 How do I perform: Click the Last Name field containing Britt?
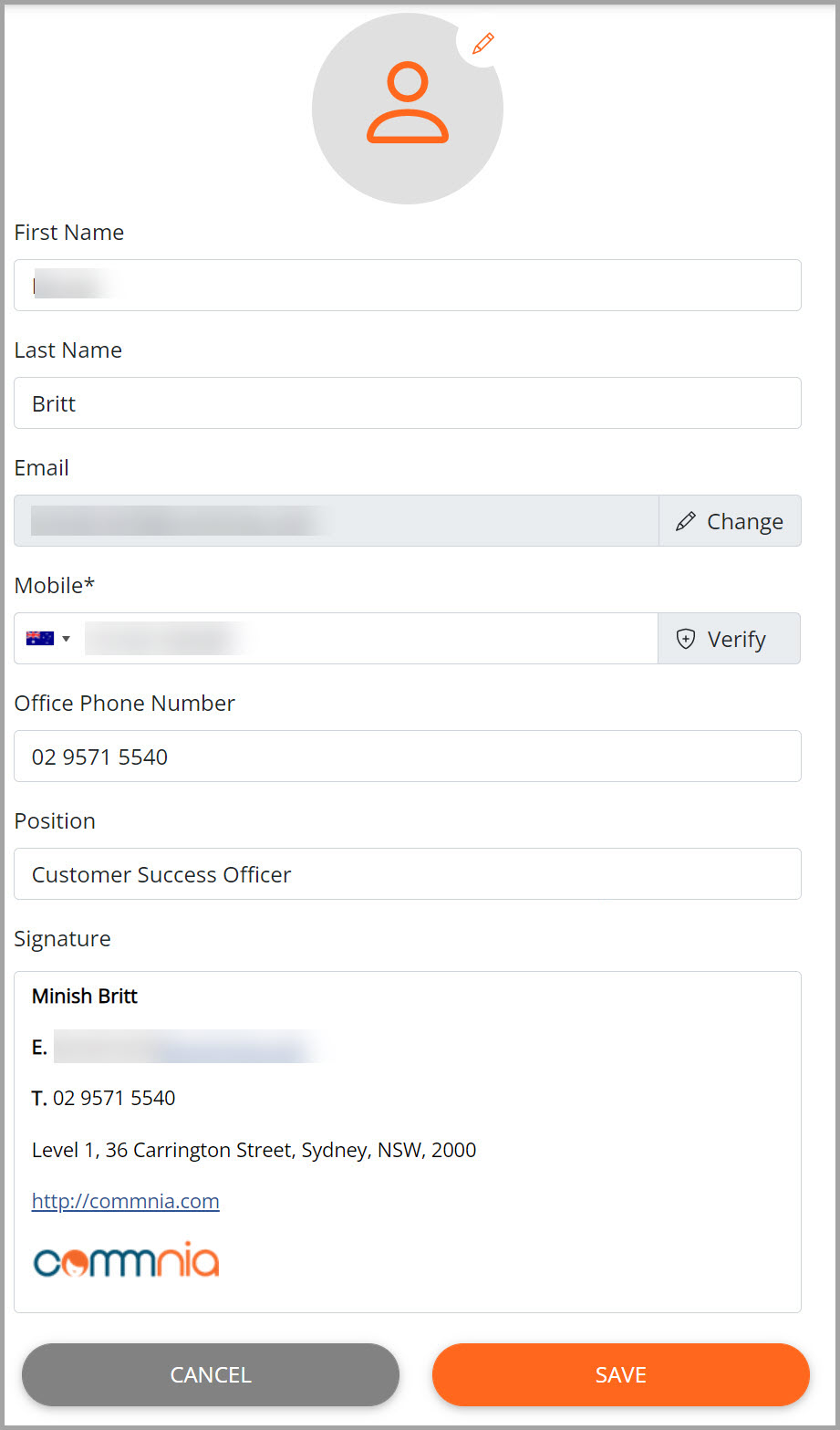coord(408,403)
